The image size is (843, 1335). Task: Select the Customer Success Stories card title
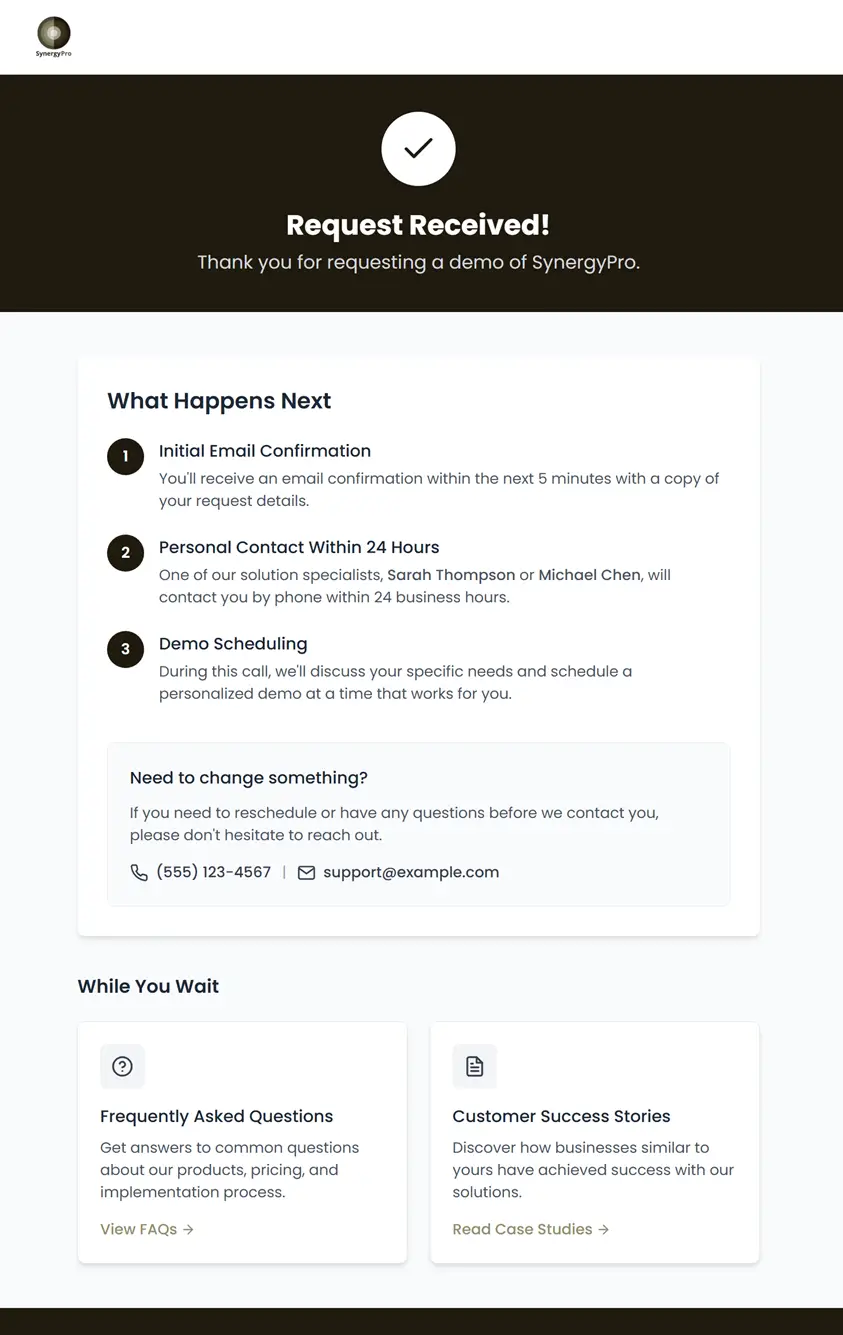(561, 1116)
